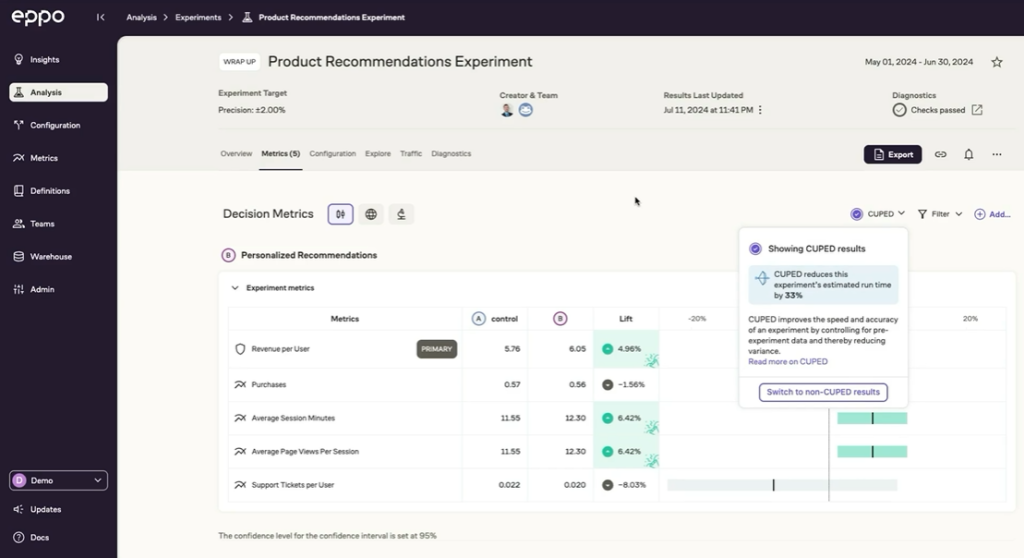Screen dimensions: 1024x558
Task: Click the Eppo logo
Action: click(38, 17)
